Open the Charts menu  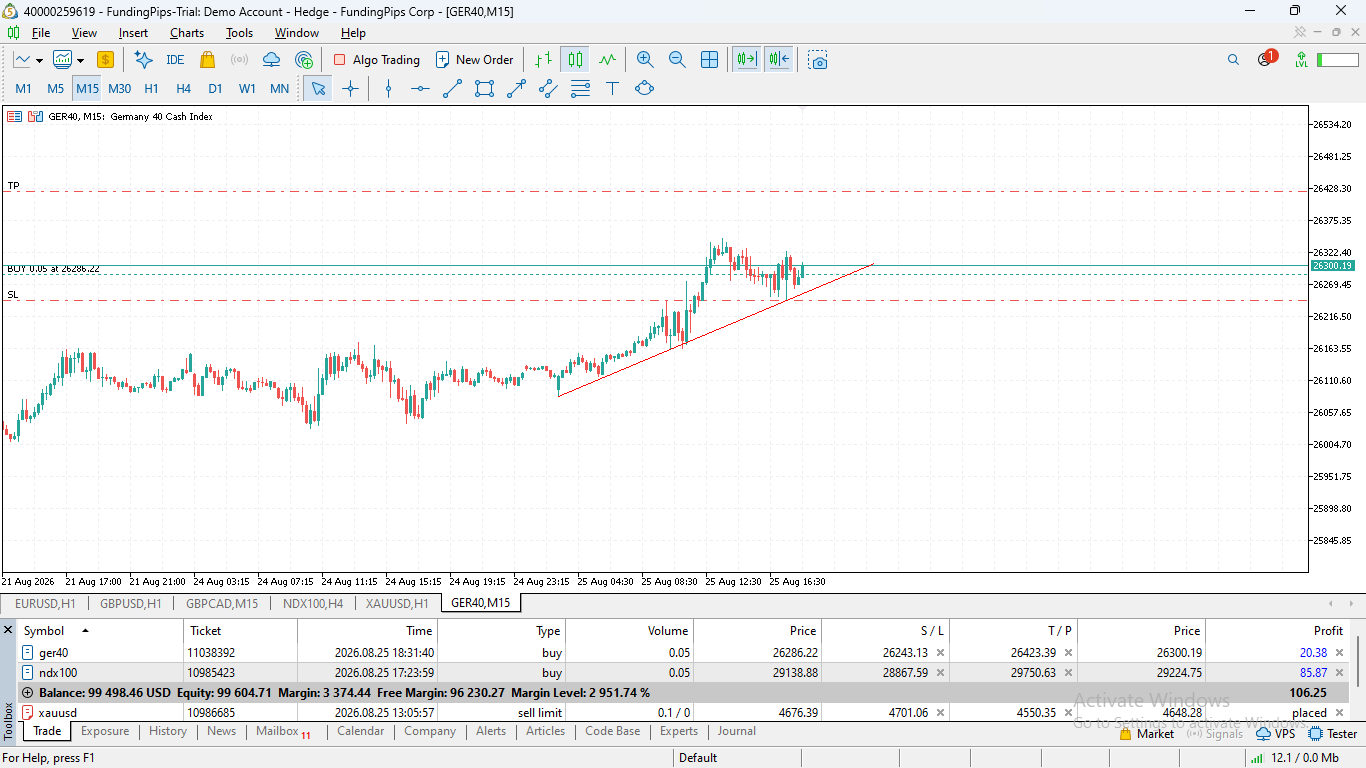pos(186,33)
